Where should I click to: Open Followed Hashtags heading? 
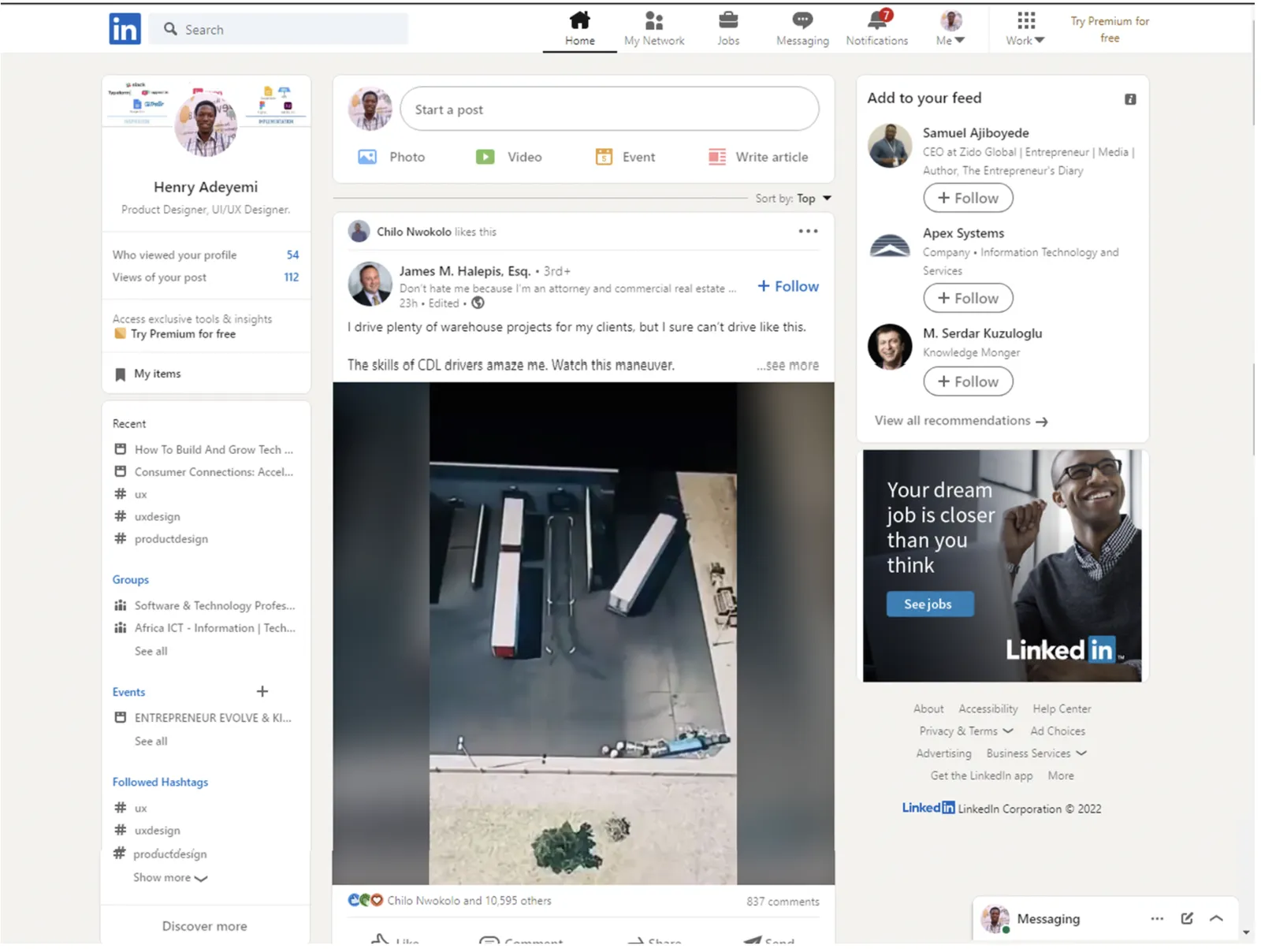pyautogui.click(x=160, y=782)
